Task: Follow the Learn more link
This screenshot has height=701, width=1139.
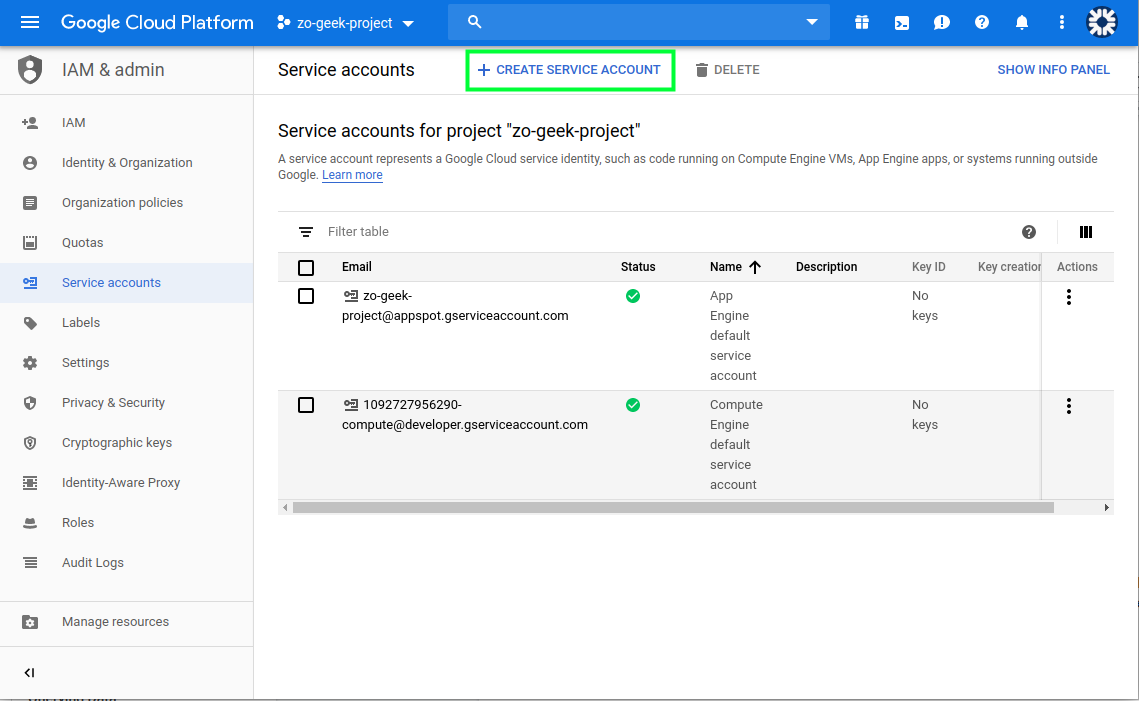Action: pyautogui.click(x=352, y=175)
